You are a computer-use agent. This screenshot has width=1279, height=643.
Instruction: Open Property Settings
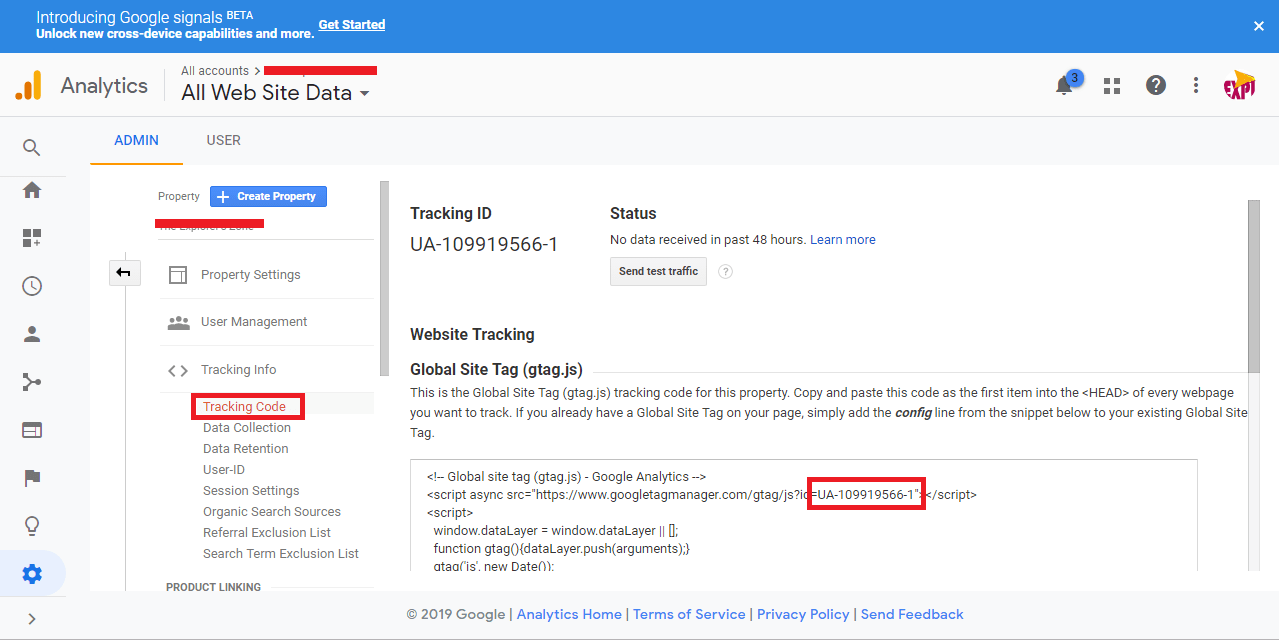pos(250,275)
